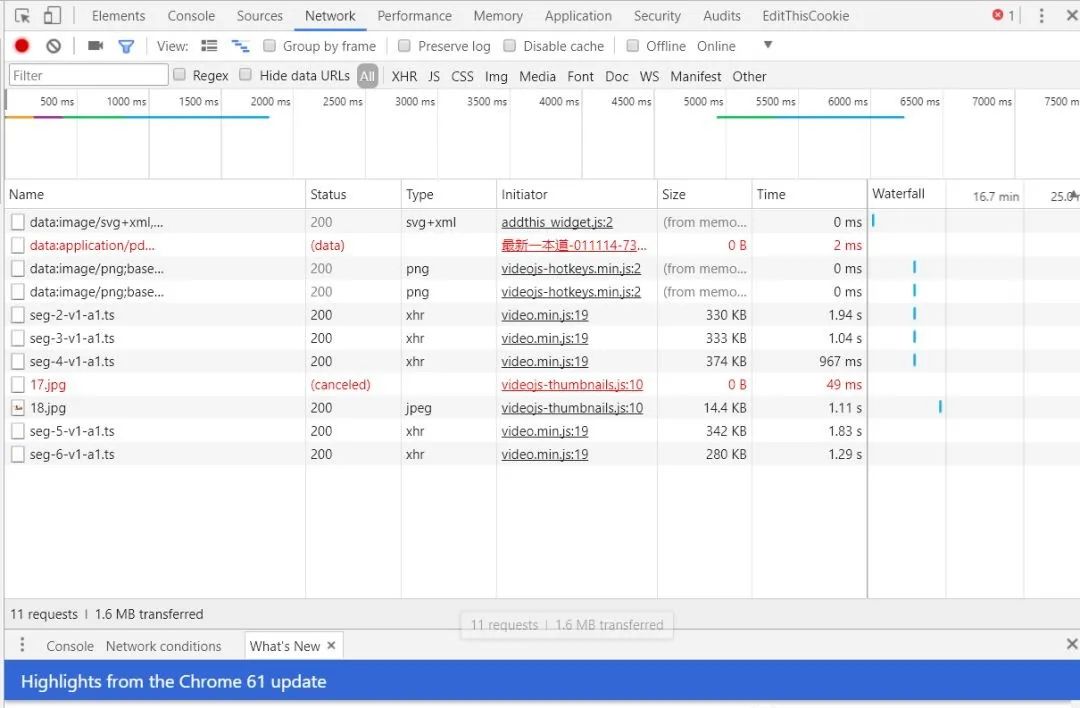The width and height of the screenshot is (1080, 708).
Task: Filter requests by Font
Action: pos(581,76)
